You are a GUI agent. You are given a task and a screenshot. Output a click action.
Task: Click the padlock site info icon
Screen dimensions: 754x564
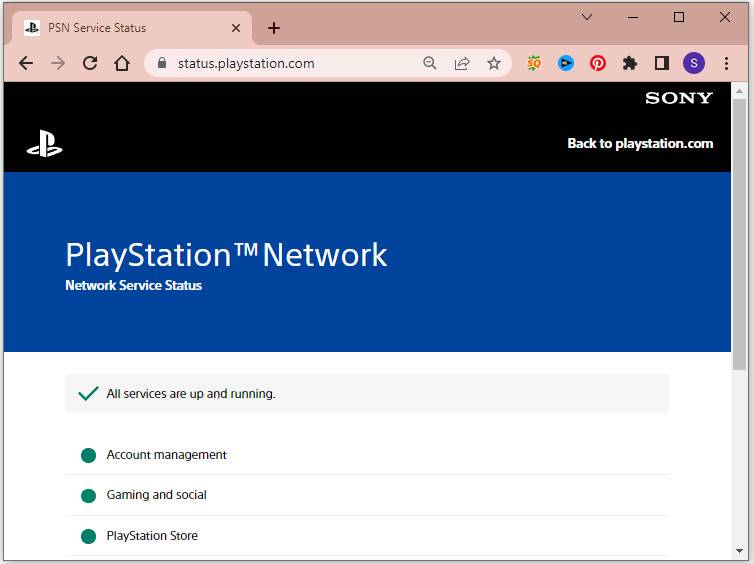[162, 63]
